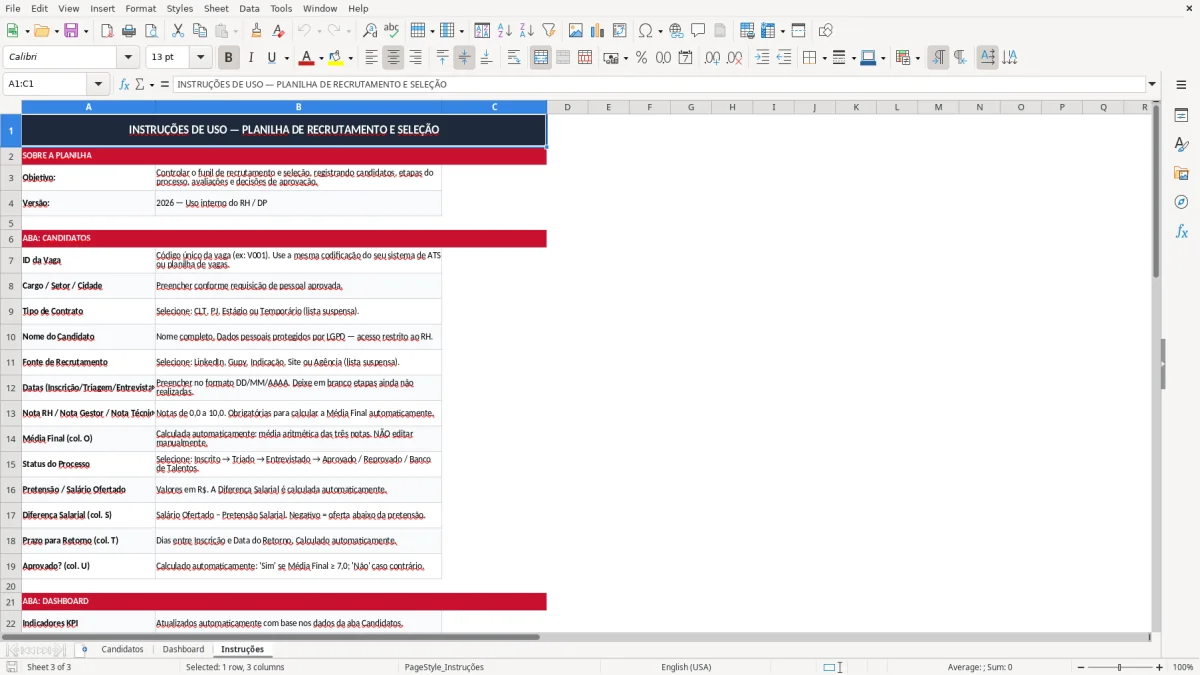Click the formula input line

659,85
